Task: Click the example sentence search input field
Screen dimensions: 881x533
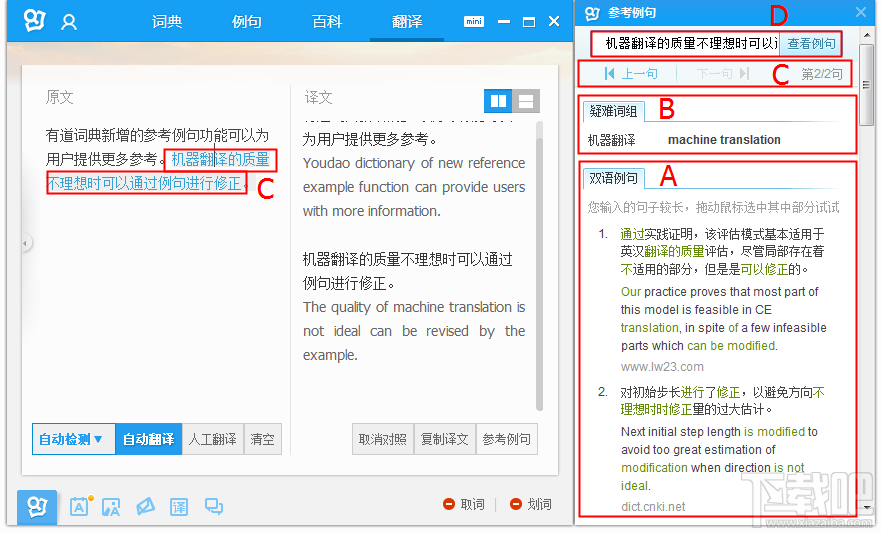Action: tap(685, 44)
